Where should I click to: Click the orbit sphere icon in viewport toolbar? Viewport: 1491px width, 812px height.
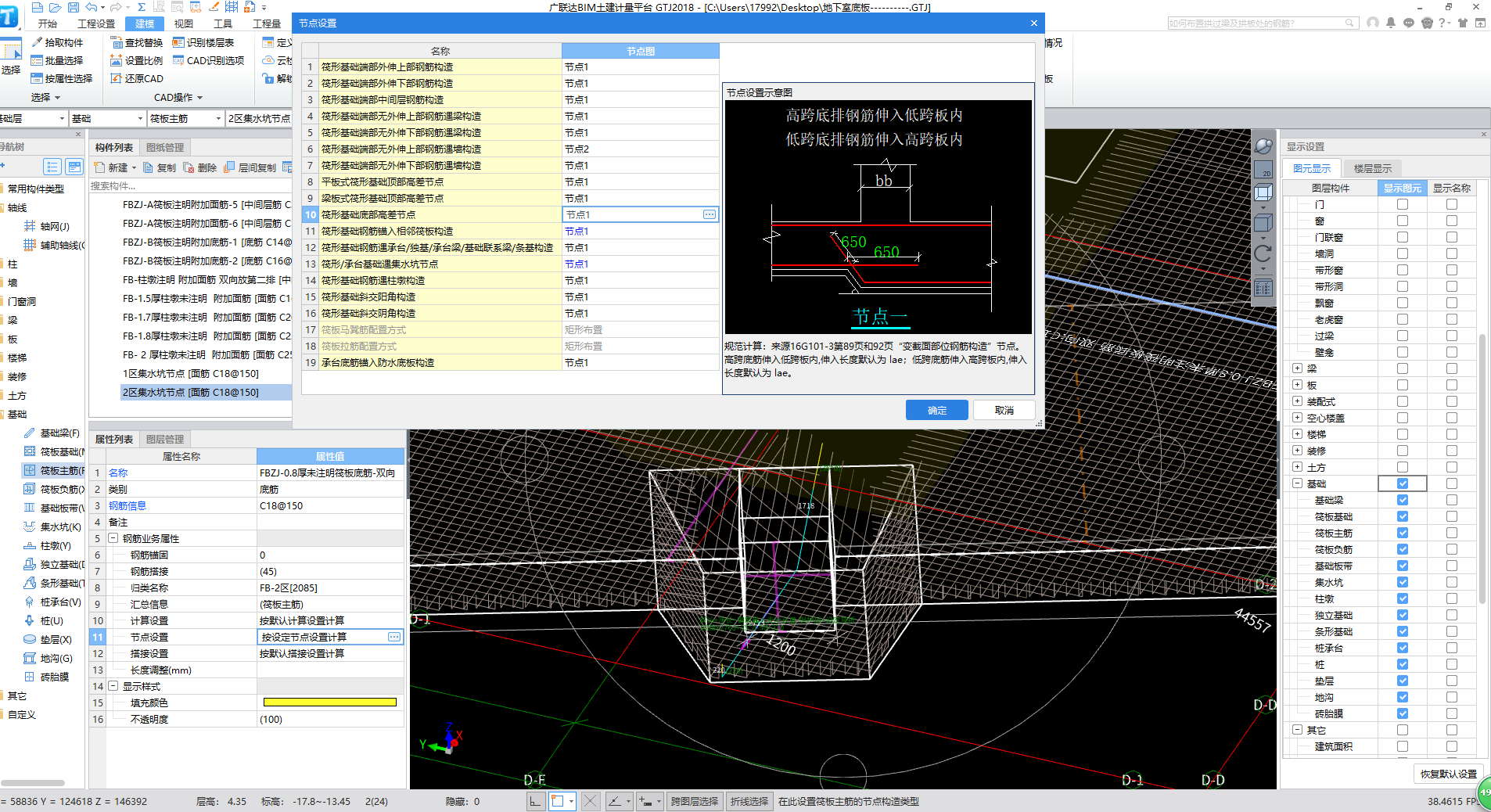coord(1263,146)
